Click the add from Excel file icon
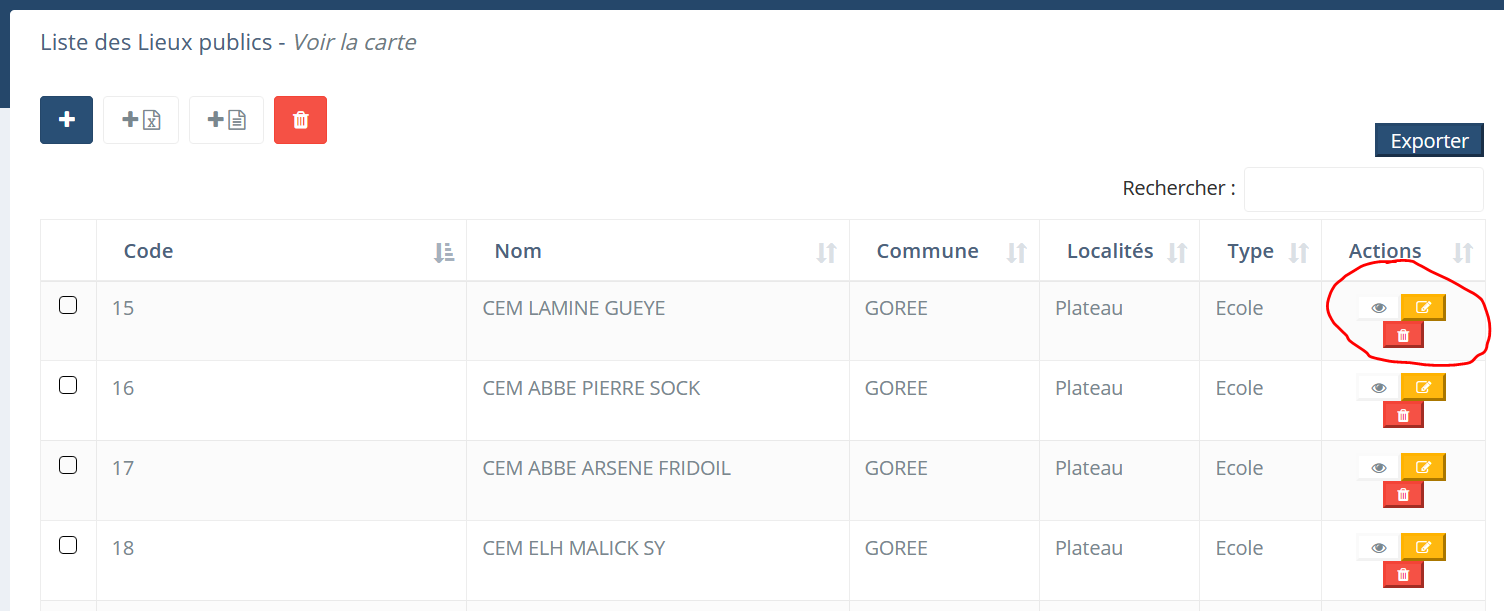Image resolution: width=1504 pixels, height=611 pixels. pyautogui.click(x=141, y=120)
